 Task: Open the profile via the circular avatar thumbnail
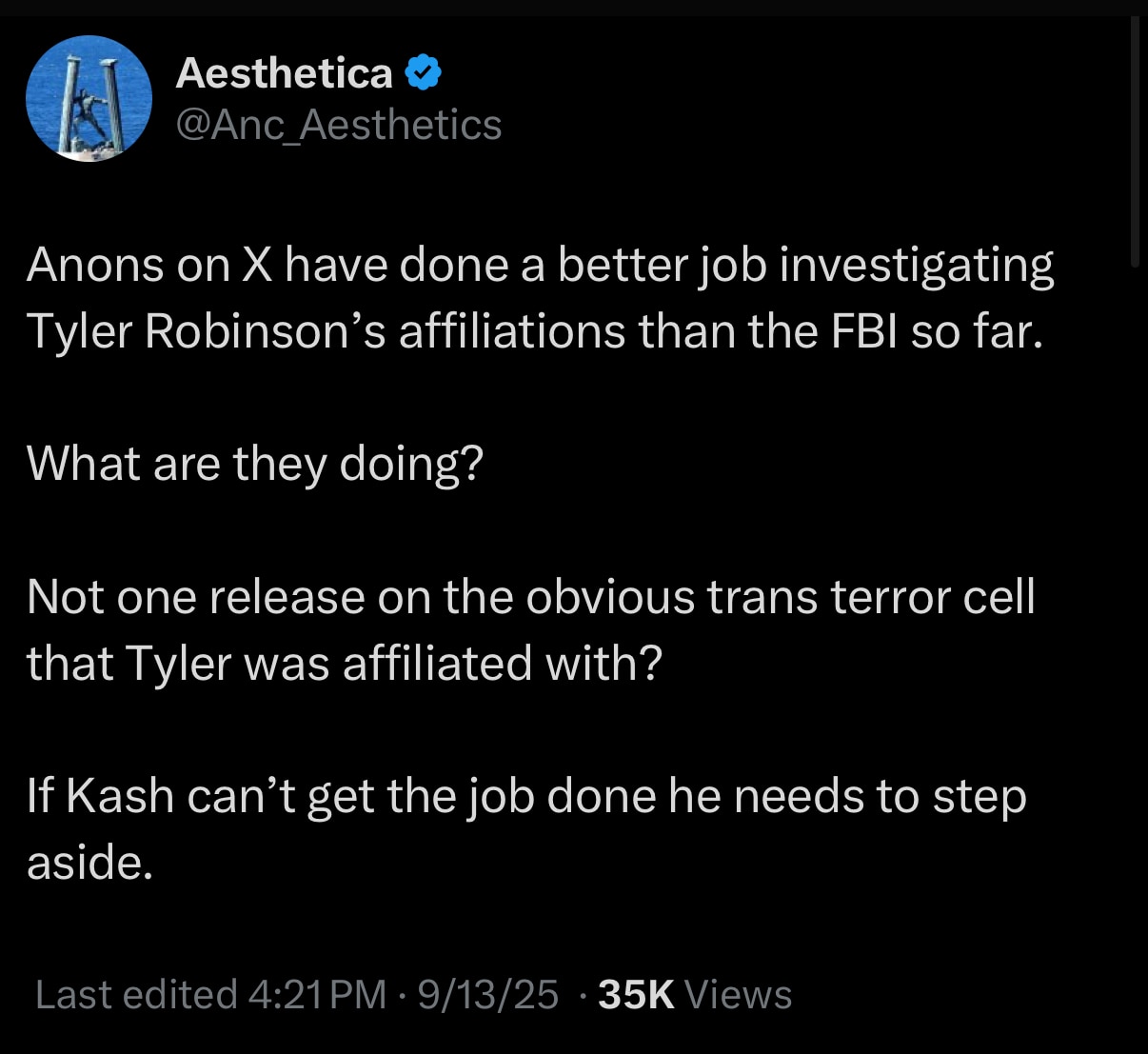point(89,98)
